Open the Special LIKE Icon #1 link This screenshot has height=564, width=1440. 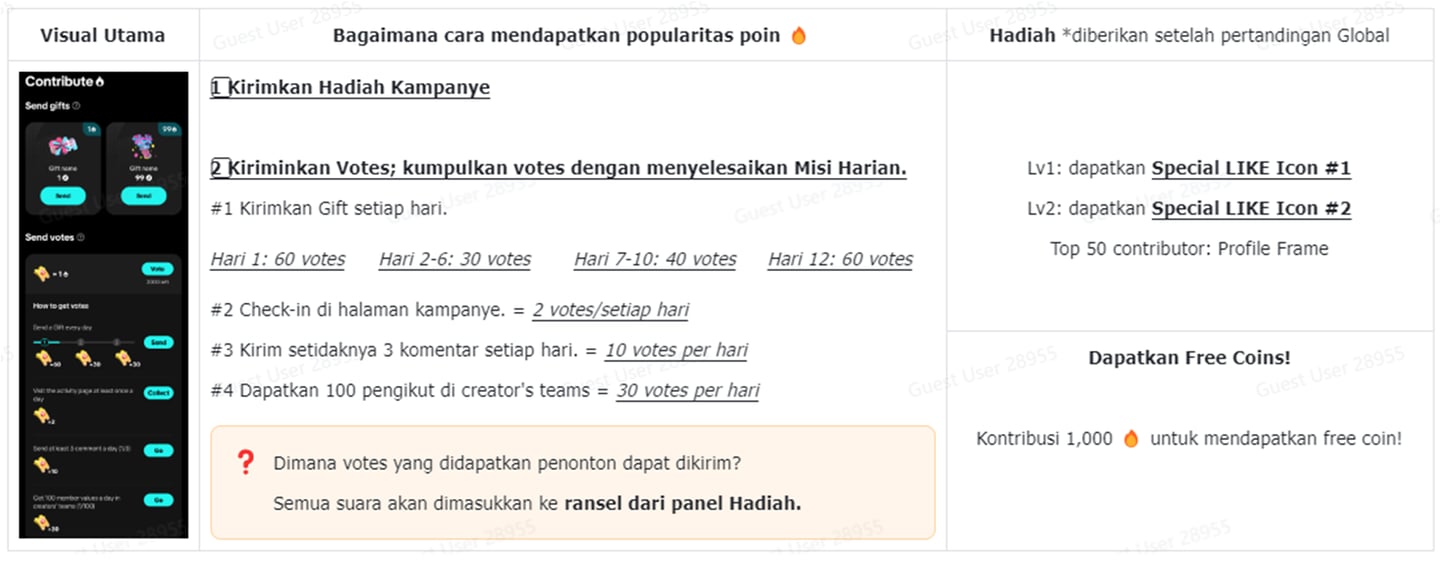[x=1250, y=168]
